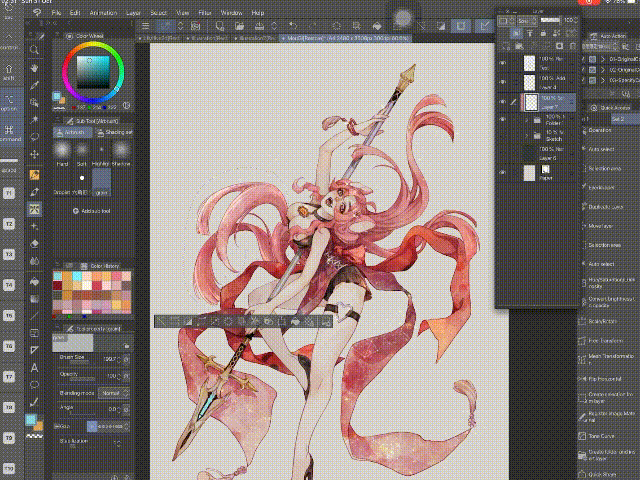Image resolution: width=640 pixels, height=480 pixels.
Task: Select the Balloon tool
Action: pyautogui.click(x=34, y=385)
